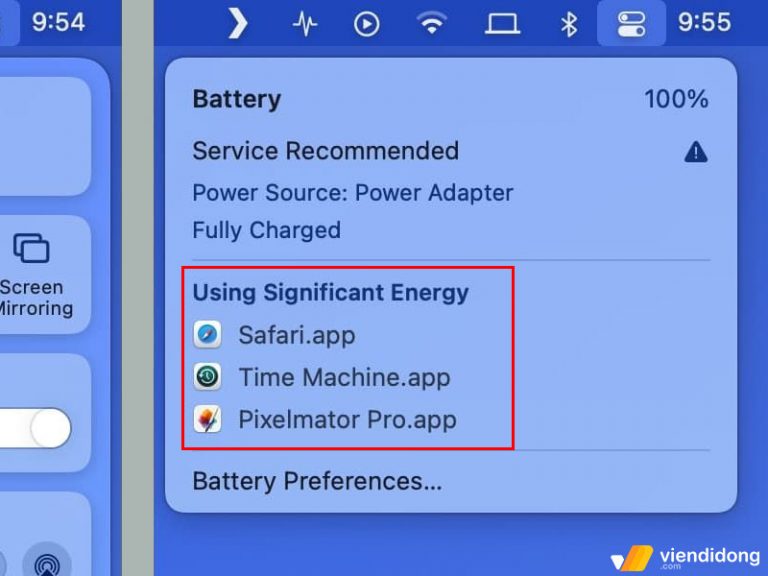Click the Time Machine.app icon
The width and height of the screenshot is (768, 576).
(x=207, y=377)
